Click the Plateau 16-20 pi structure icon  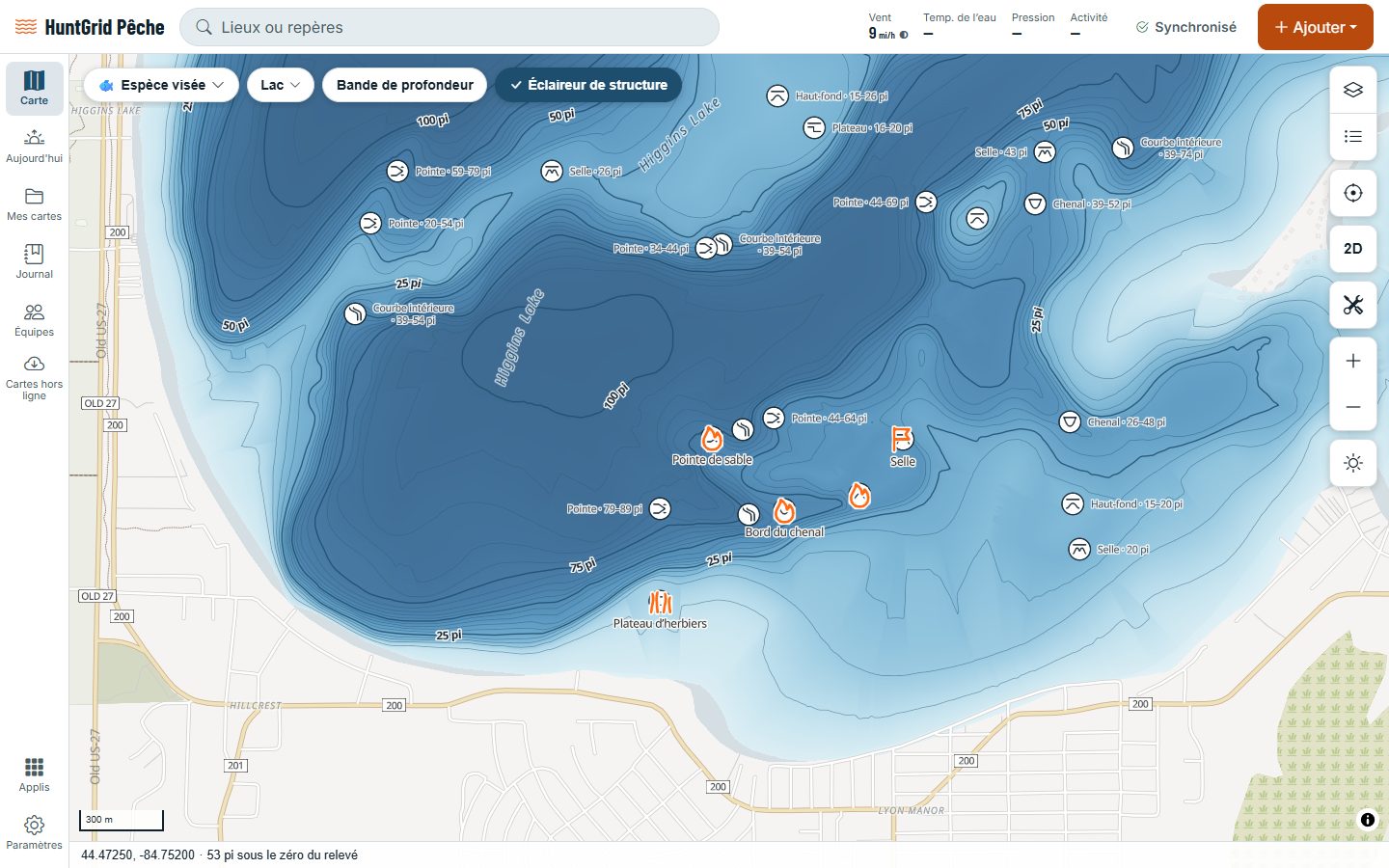pyautogui.click(x=814, y=128)
